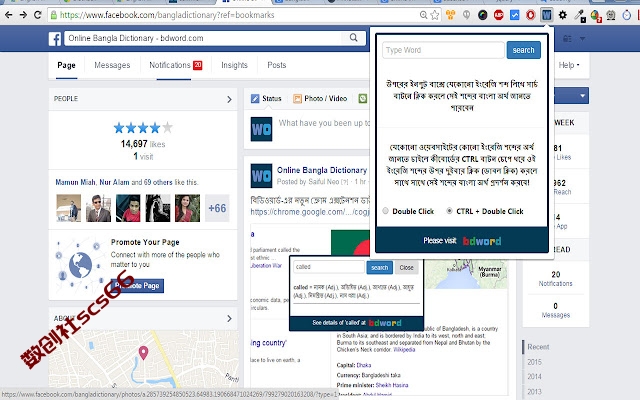Click 'What have you been up to' box

(324, 123)
